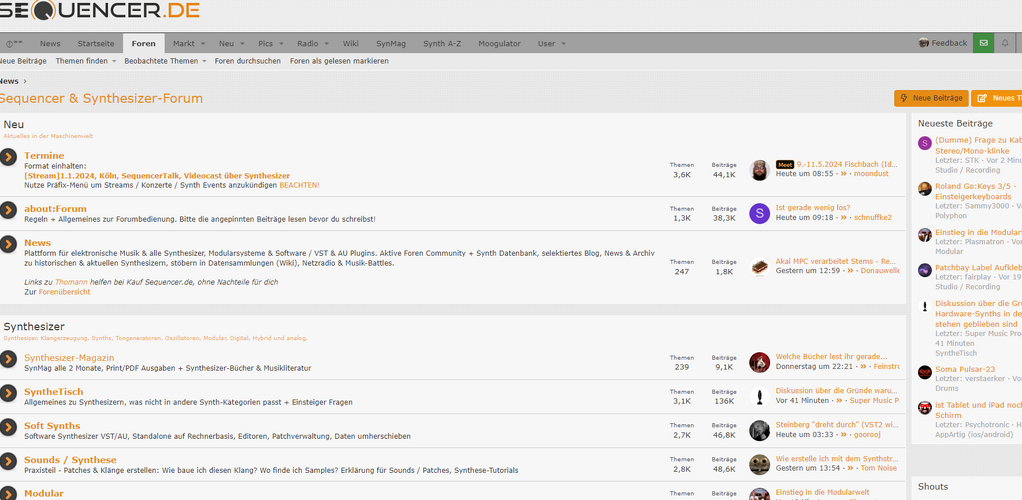
Task: Open schnuffke2's purple S avatar
Action: coord(759,213)
